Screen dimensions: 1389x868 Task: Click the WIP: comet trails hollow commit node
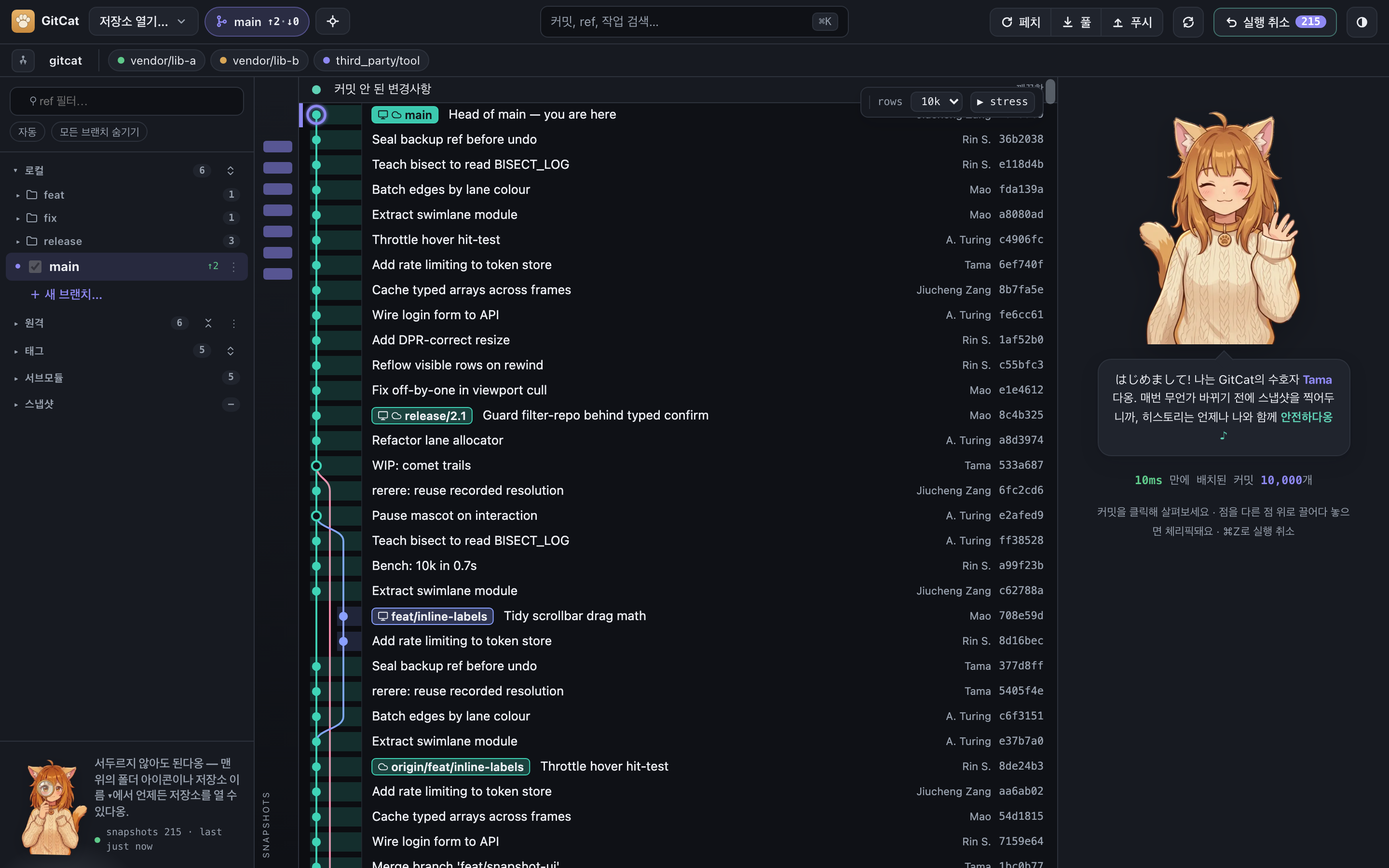316,465
